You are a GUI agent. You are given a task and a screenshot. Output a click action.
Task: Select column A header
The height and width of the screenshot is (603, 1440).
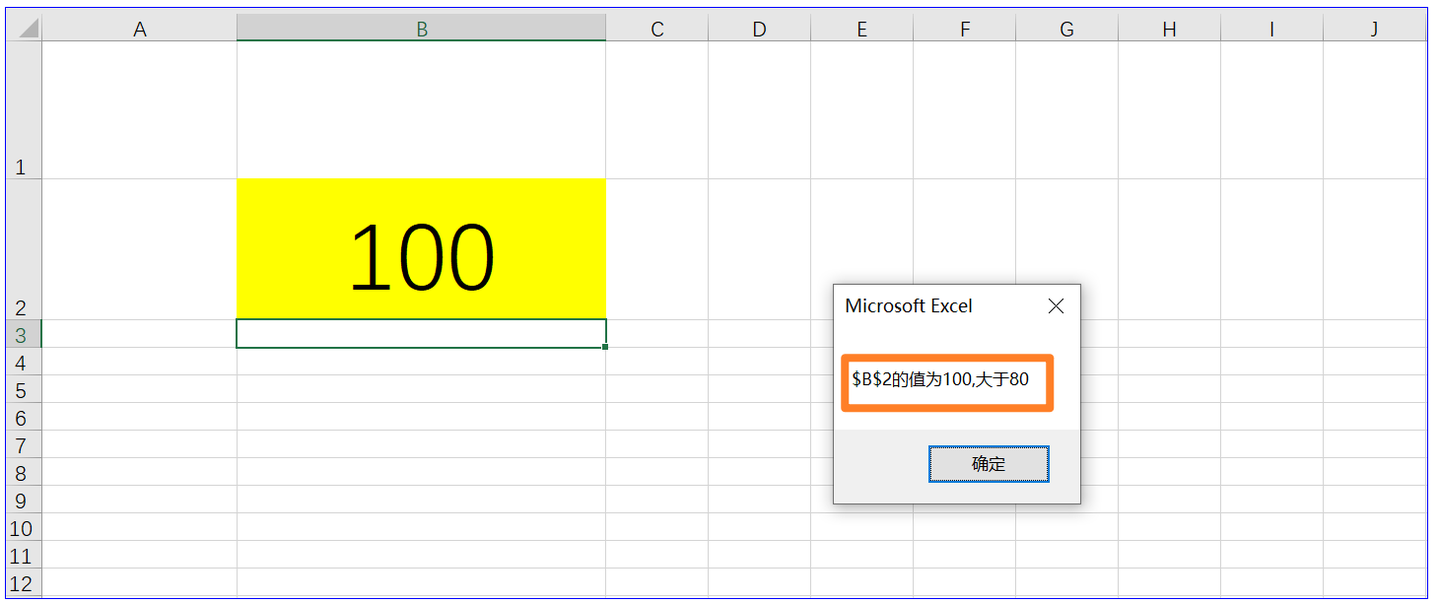coord(139,27)
